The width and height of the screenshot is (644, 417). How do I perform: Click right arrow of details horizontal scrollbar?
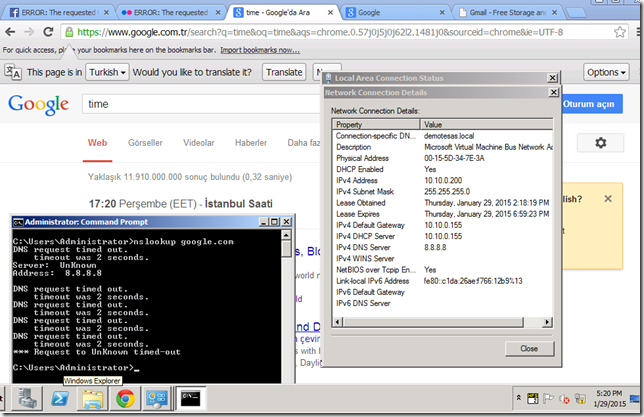pyautogui.click(x=547, y=322)
